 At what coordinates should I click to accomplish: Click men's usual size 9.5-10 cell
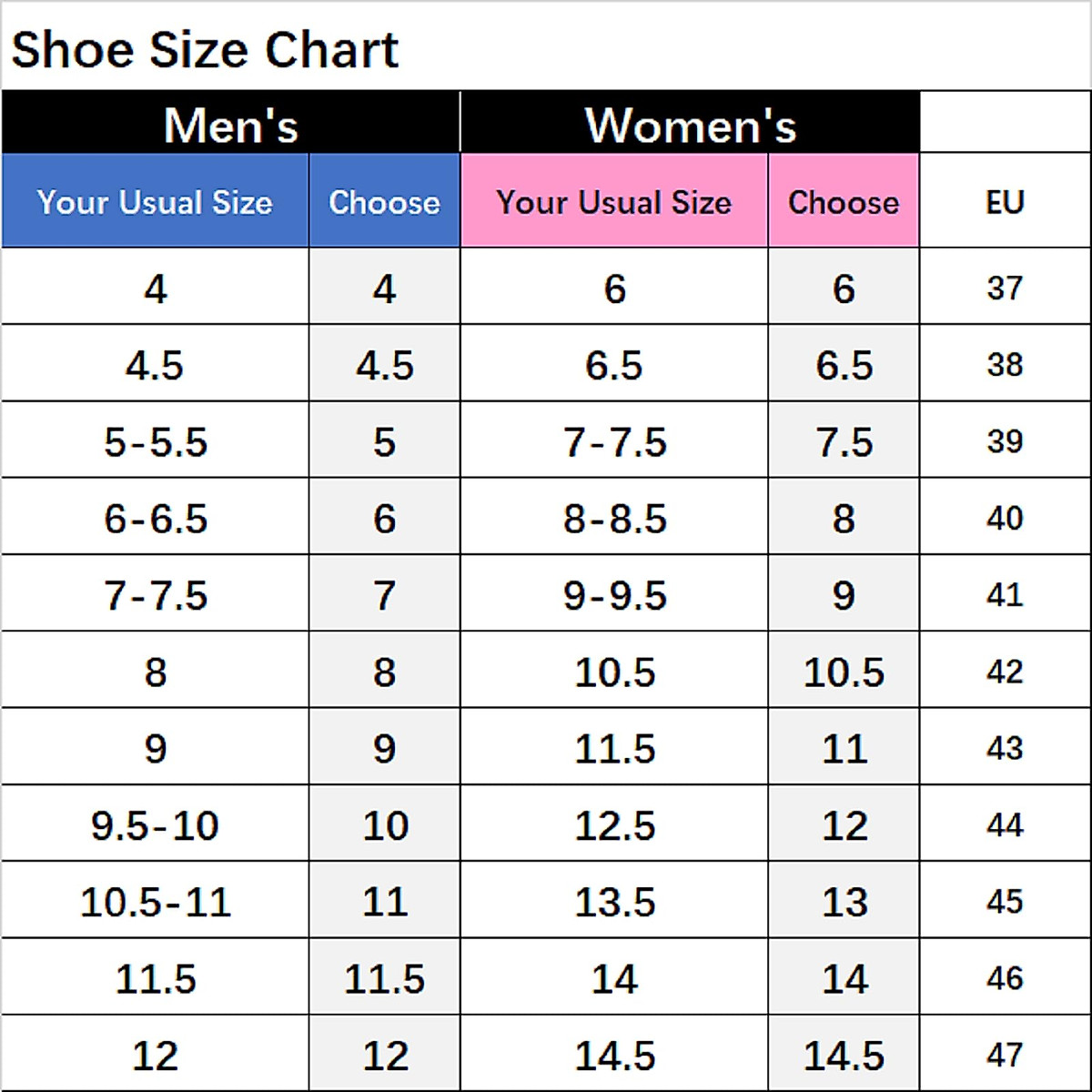(155, 825)
